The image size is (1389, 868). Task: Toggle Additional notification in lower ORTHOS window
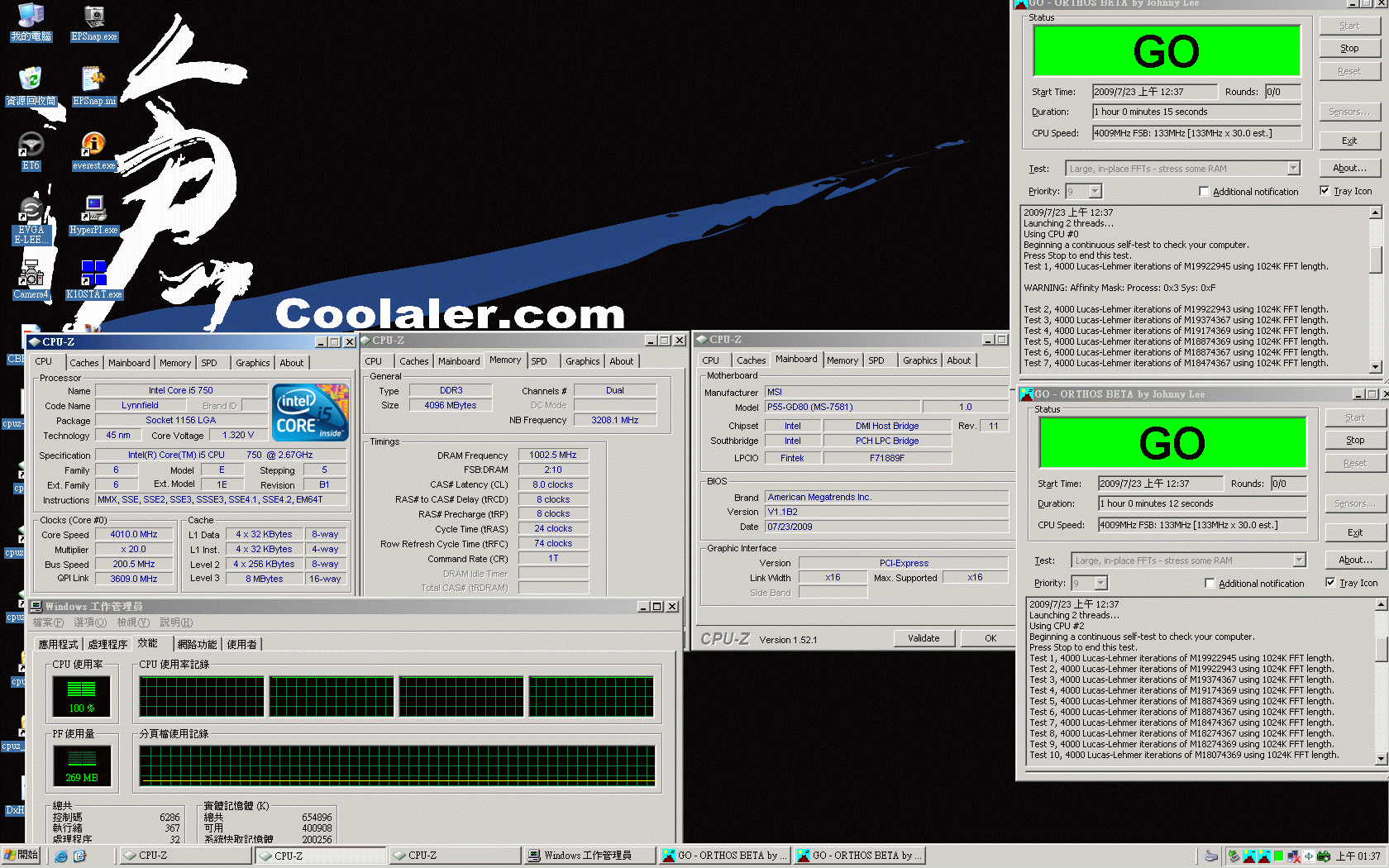click(1210, 584)
